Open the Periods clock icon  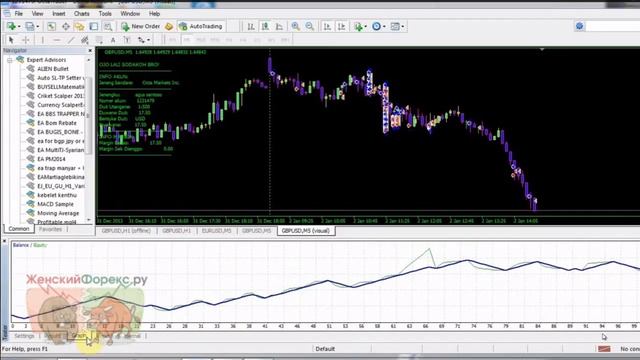pos(376,27)
